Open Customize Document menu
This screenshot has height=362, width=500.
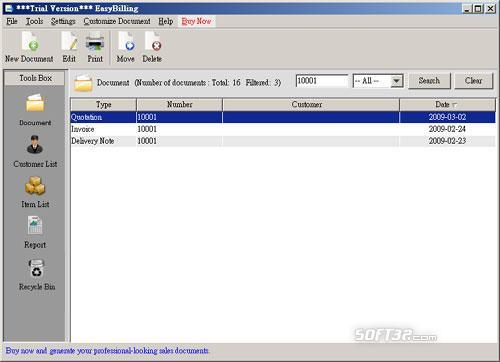coord(117,21)
